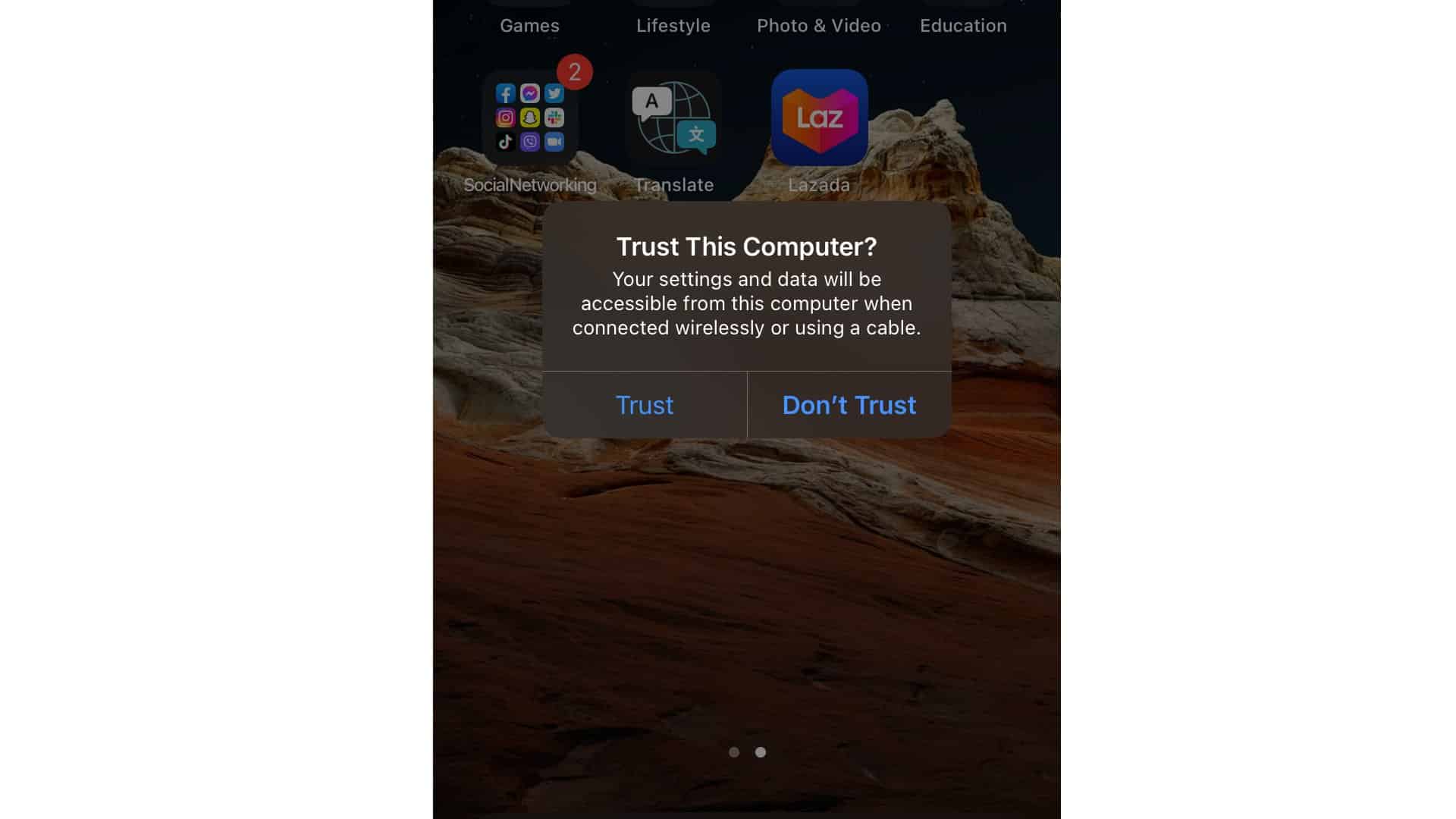Switch to second home screen page

coord(760,751)
